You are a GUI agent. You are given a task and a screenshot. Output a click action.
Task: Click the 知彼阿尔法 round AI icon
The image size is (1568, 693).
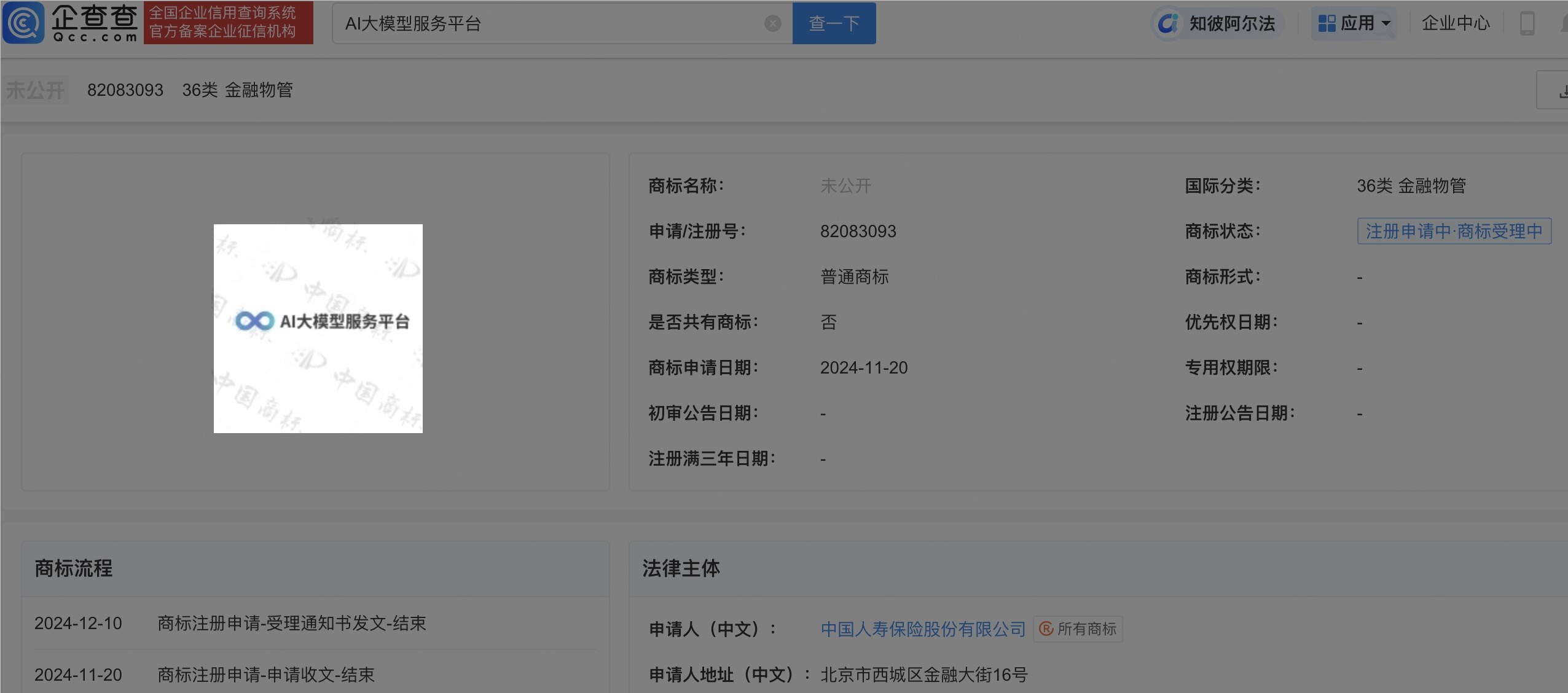coord(1167,23)
